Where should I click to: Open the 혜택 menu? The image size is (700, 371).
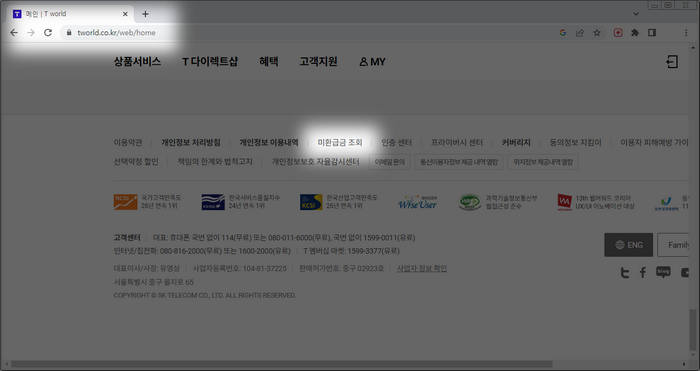(269, 62)
